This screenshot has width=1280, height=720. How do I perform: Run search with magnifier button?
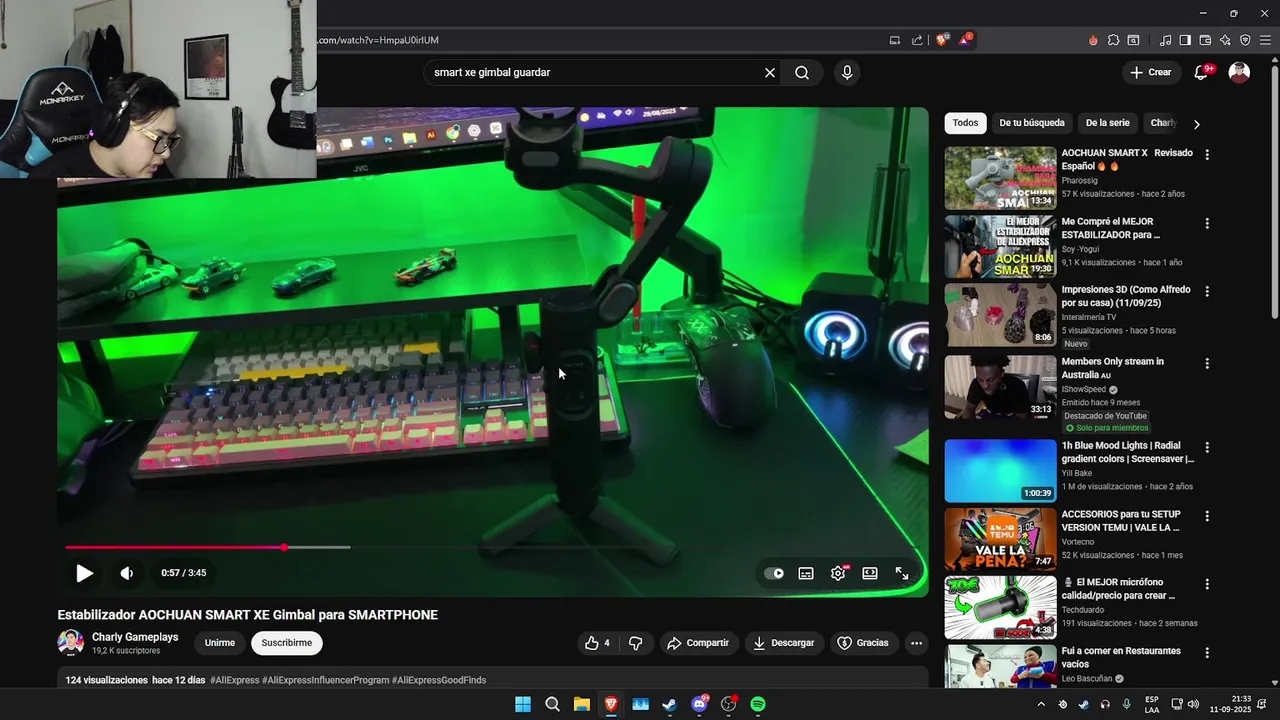pos(802,72)
